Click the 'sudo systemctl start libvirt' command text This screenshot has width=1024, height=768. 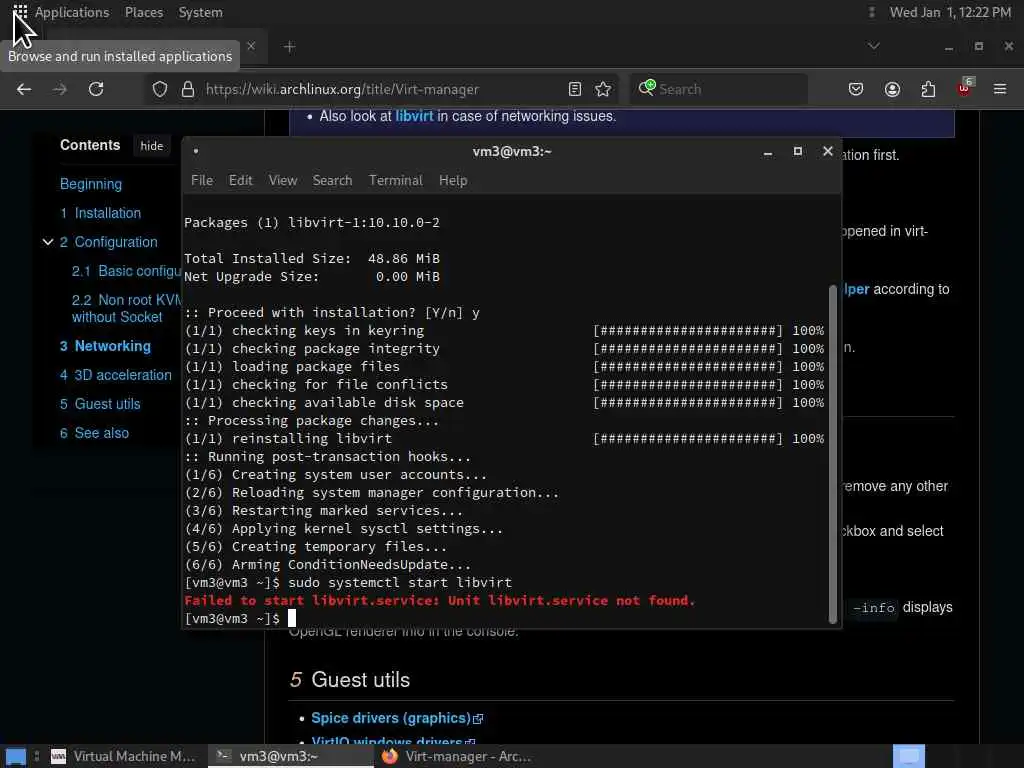[400, 582]
